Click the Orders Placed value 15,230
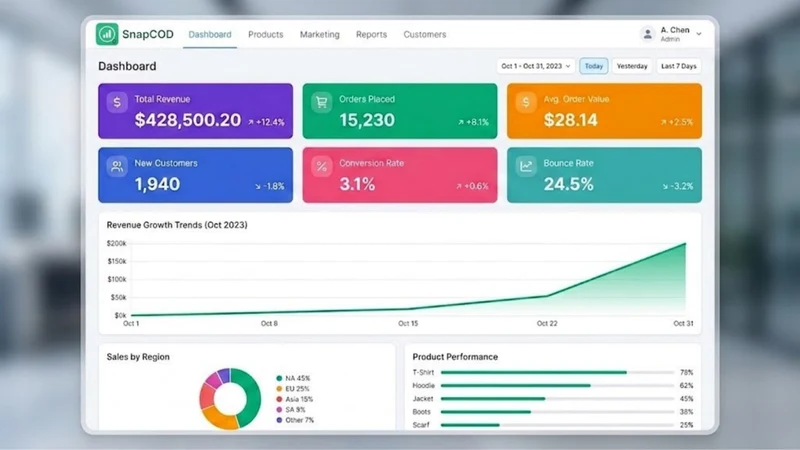 click(367, 120)
